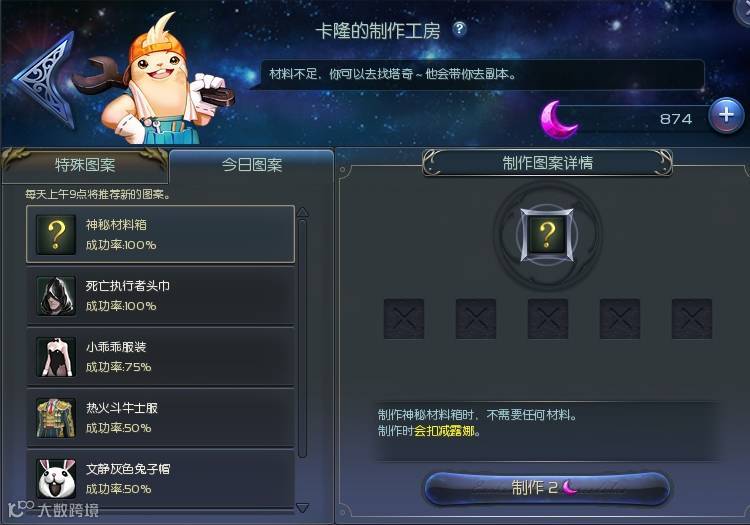Switch to the 今日图案 tab
Image resolution: width=750 pixels, height=525 pixels.
(x=252, y=165)
